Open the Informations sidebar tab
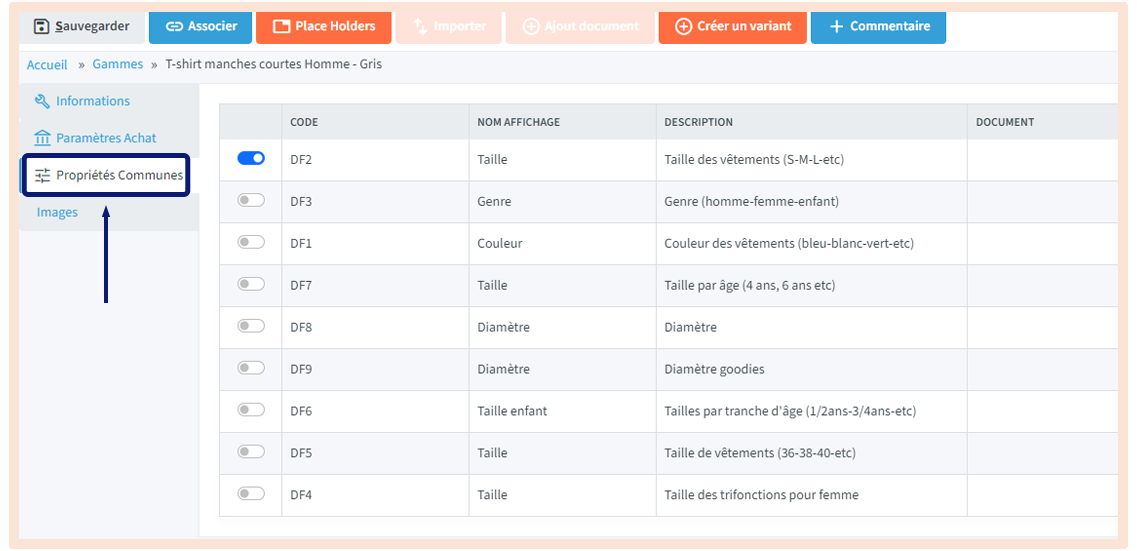 tap(92, 101)
